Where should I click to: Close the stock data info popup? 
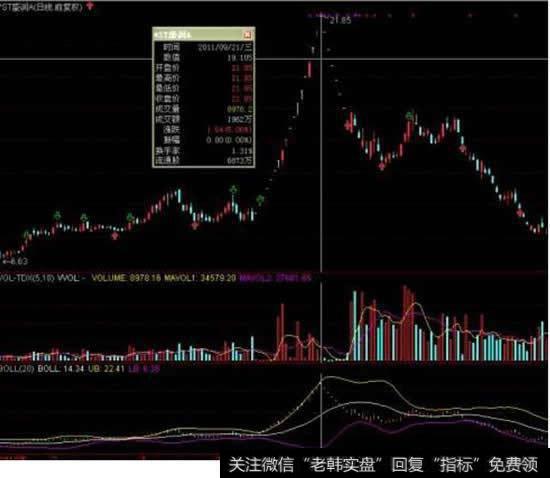pos(247,34)
